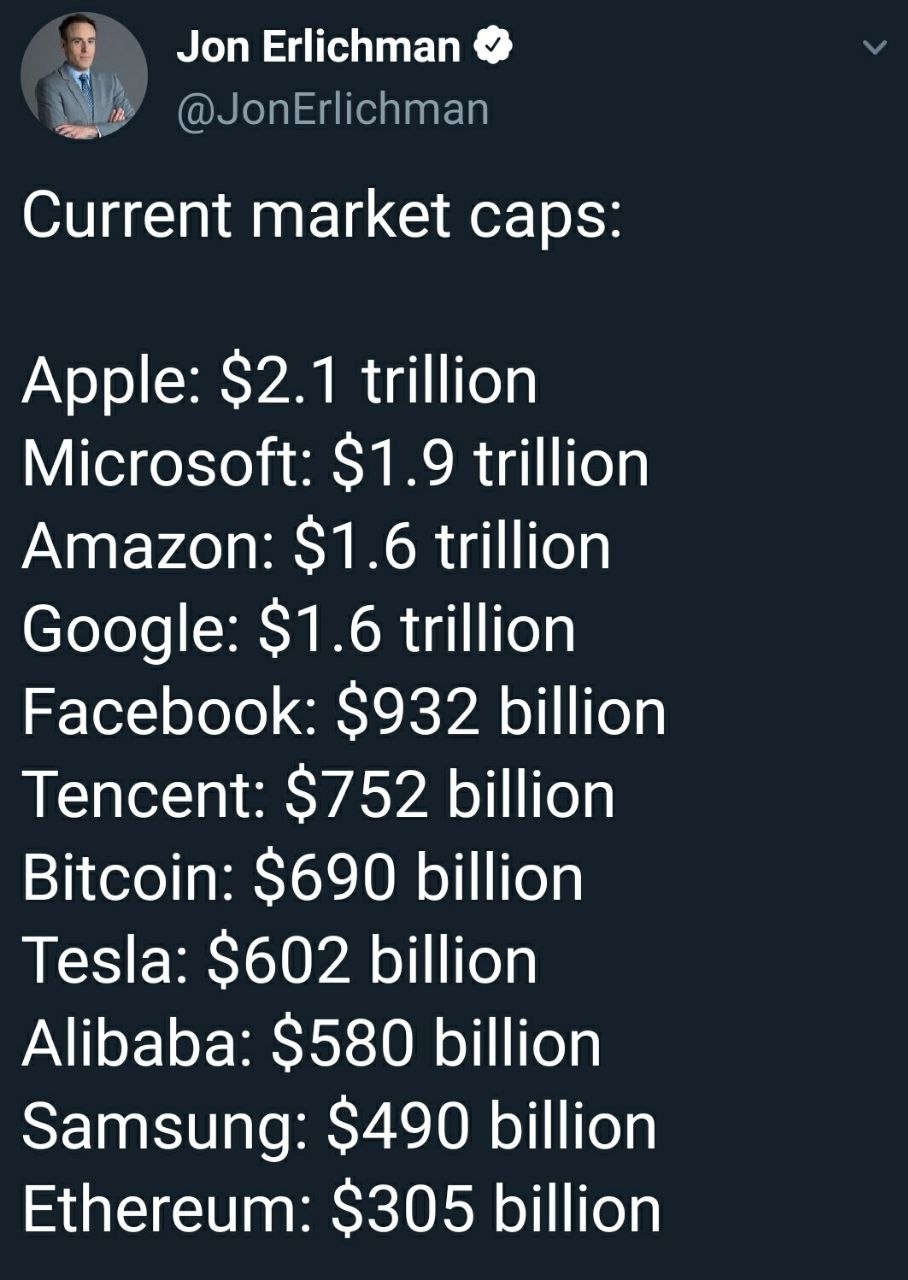Click the Microsoft: $1.9 trillion line
Screen dimensions: 908x1280
pyautogui.click(x=335, y=466)
